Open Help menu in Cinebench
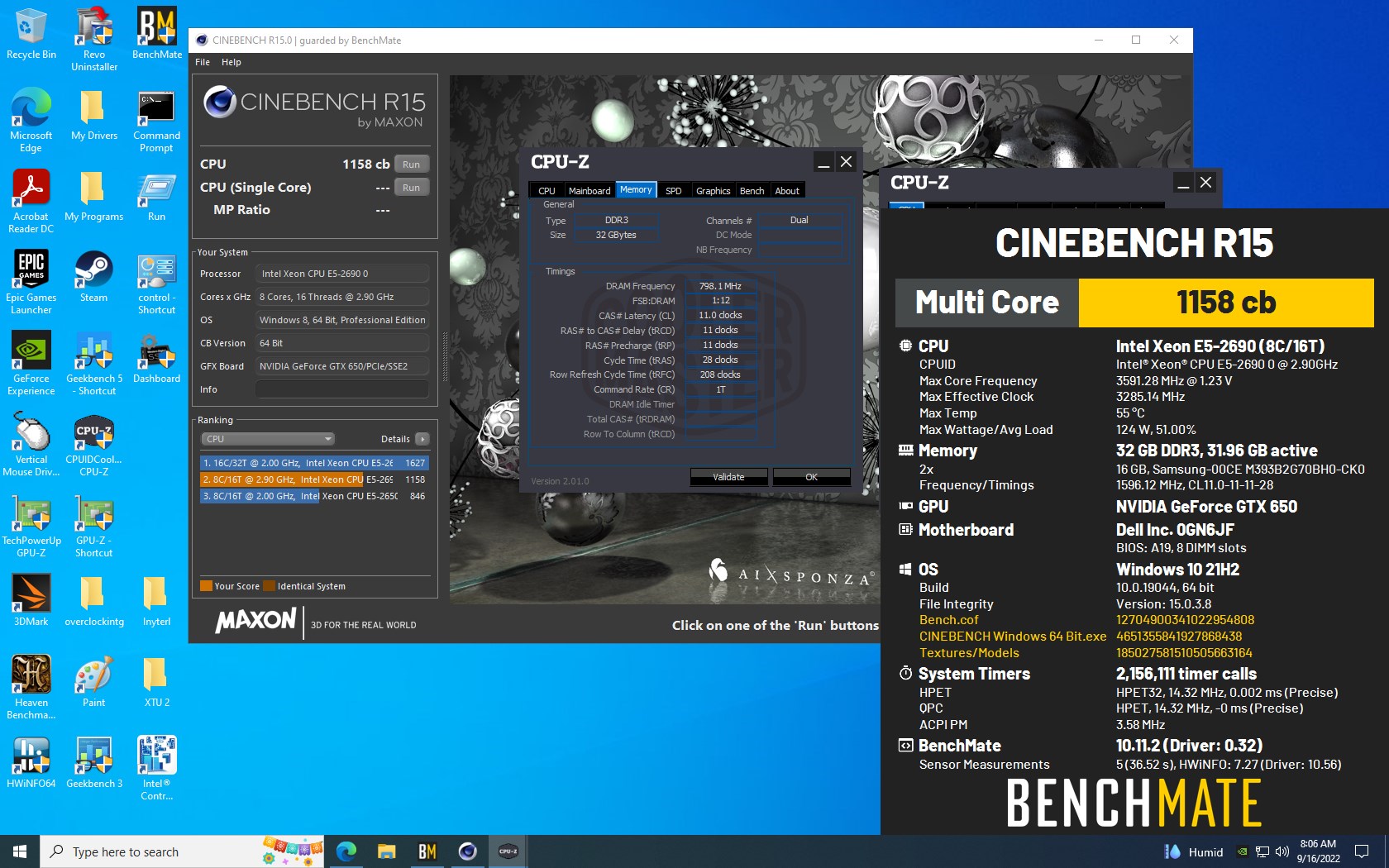Viewport: 1389px width, 868px height. coord(231,62)
